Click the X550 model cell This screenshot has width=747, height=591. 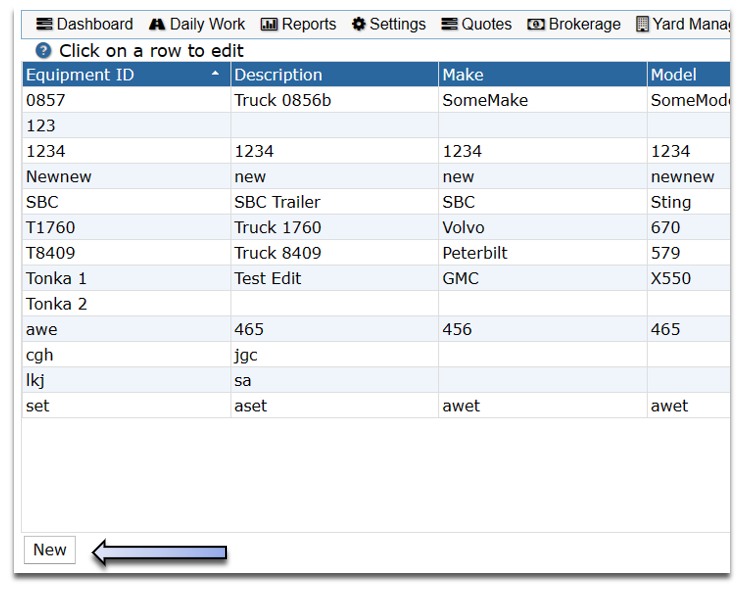point(689,279)
